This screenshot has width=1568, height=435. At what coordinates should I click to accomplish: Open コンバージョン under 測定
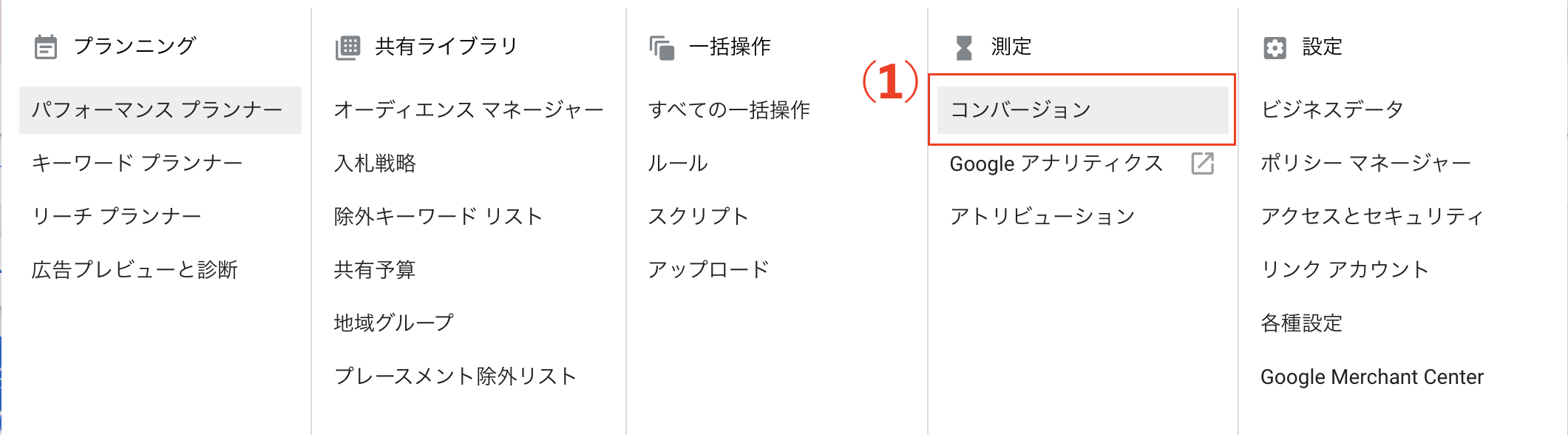coord(1020,110)
